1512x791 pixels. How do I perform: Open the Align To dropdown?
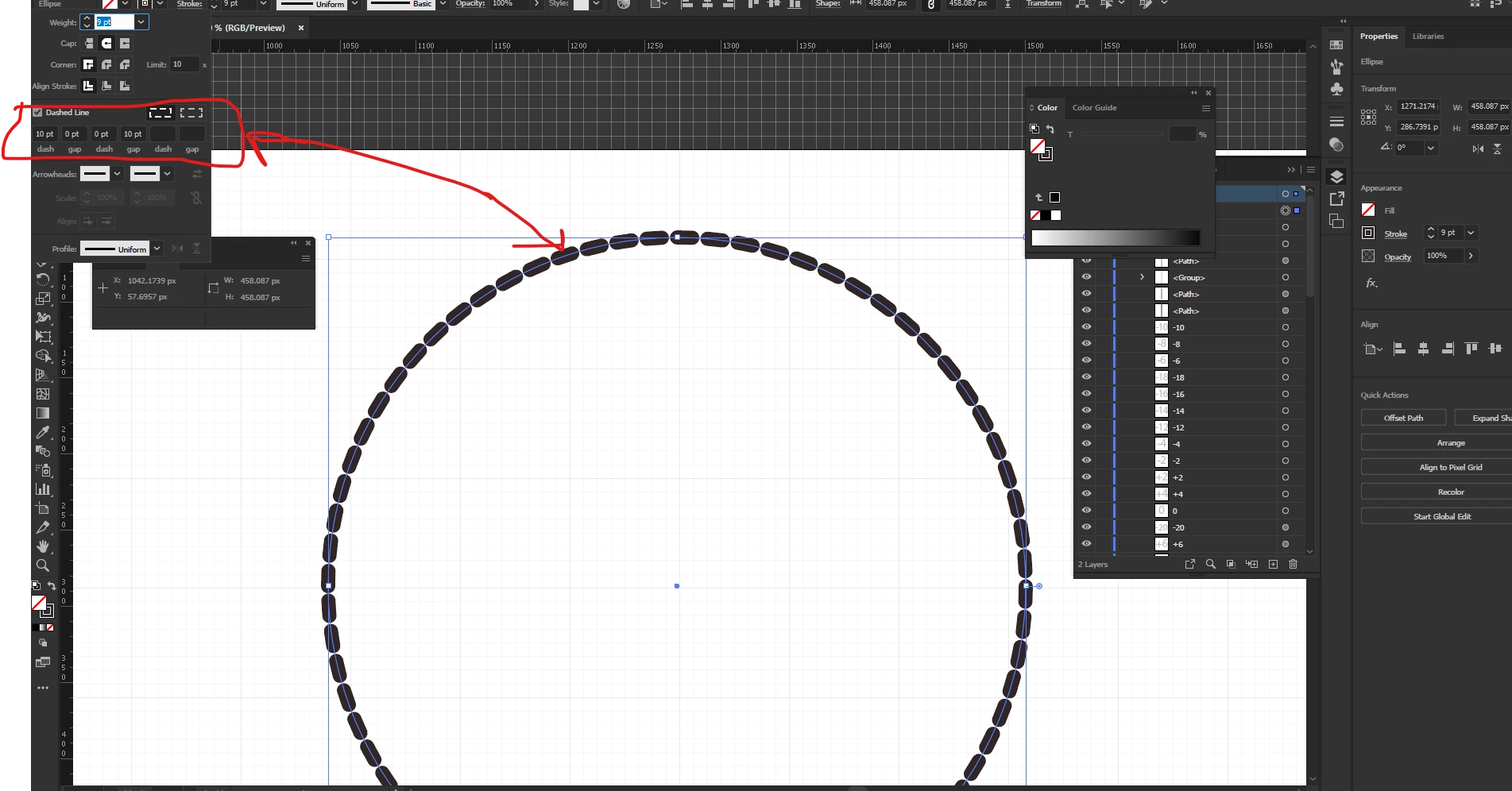click(x=1373, y=349)
